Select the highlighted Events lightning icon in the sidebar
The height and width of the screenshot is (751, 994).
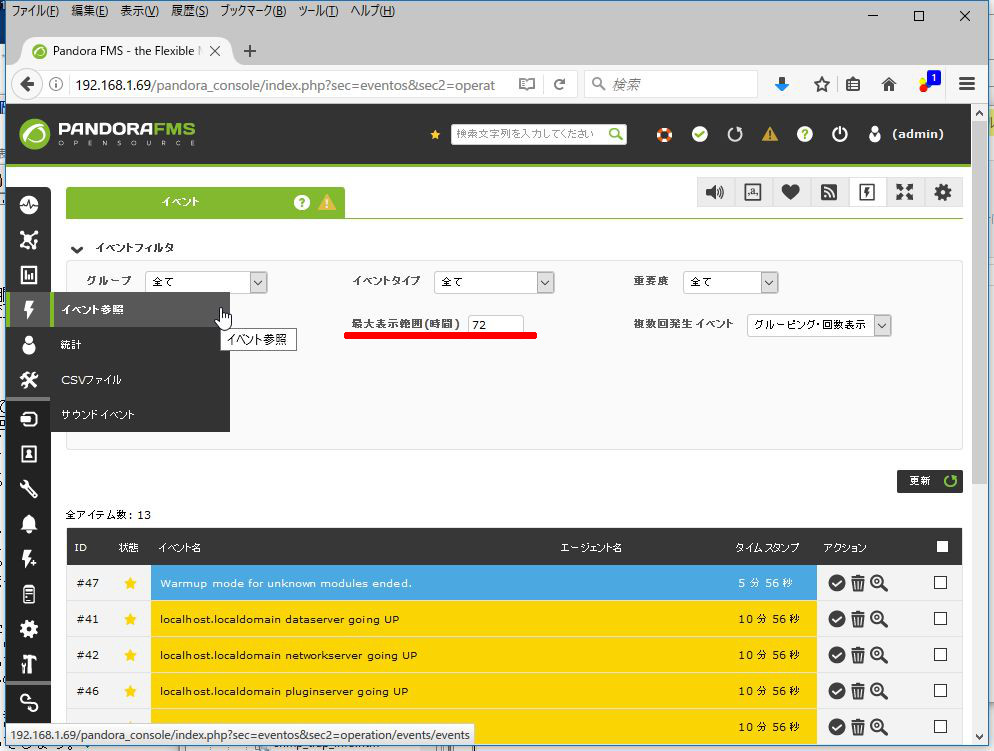(29, 310)
